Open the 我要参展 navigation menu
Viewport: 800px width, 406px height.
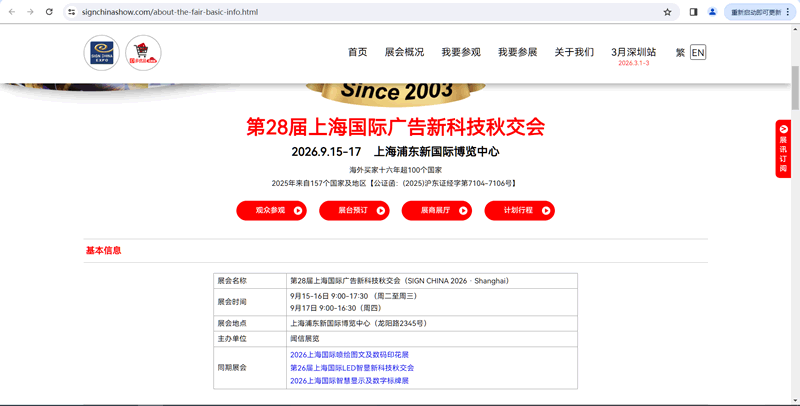click(x=518, y=52)
